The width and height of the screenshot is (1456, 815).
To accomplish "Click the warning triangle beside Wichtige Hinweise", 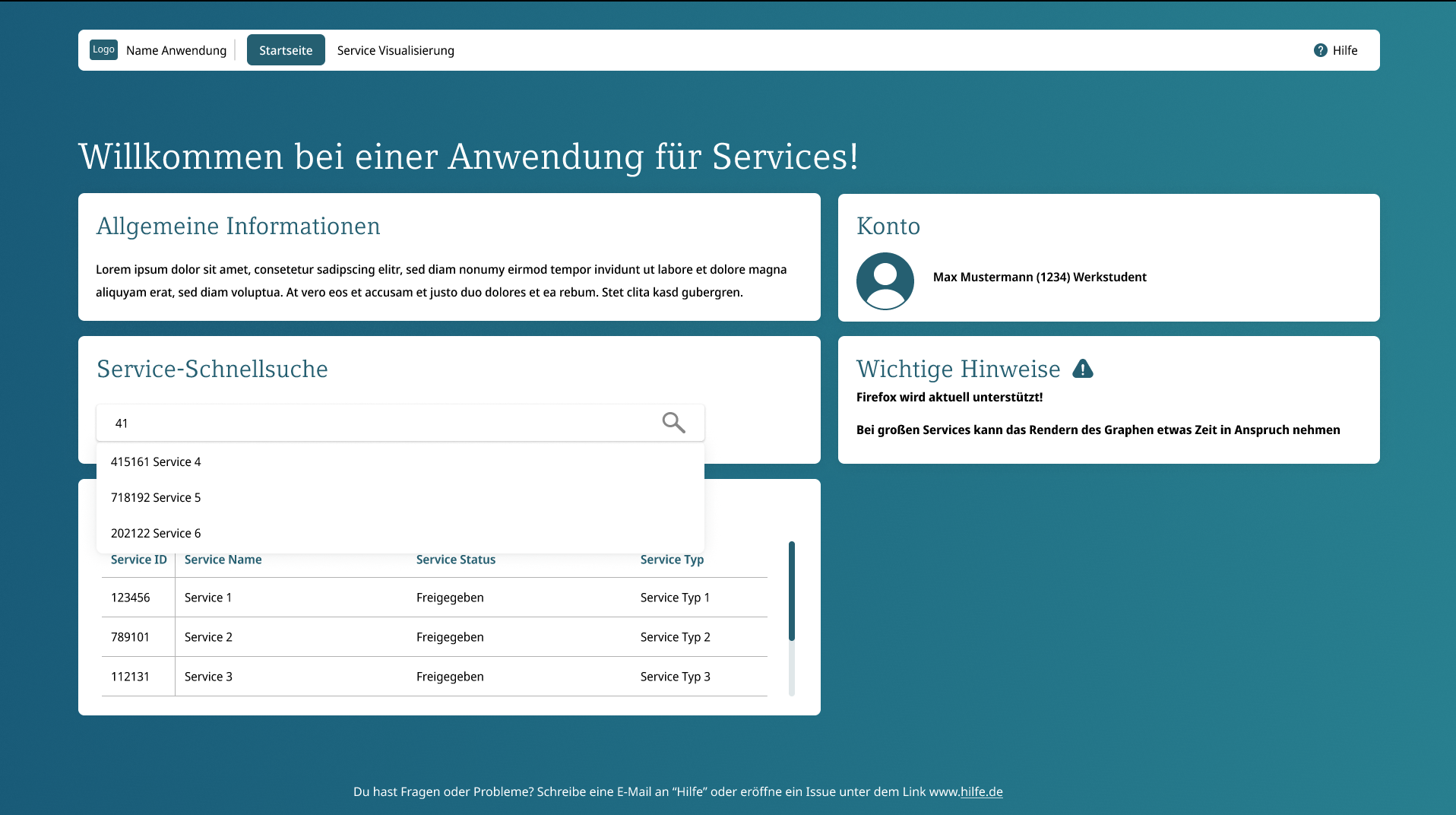I will (1083, 369).
